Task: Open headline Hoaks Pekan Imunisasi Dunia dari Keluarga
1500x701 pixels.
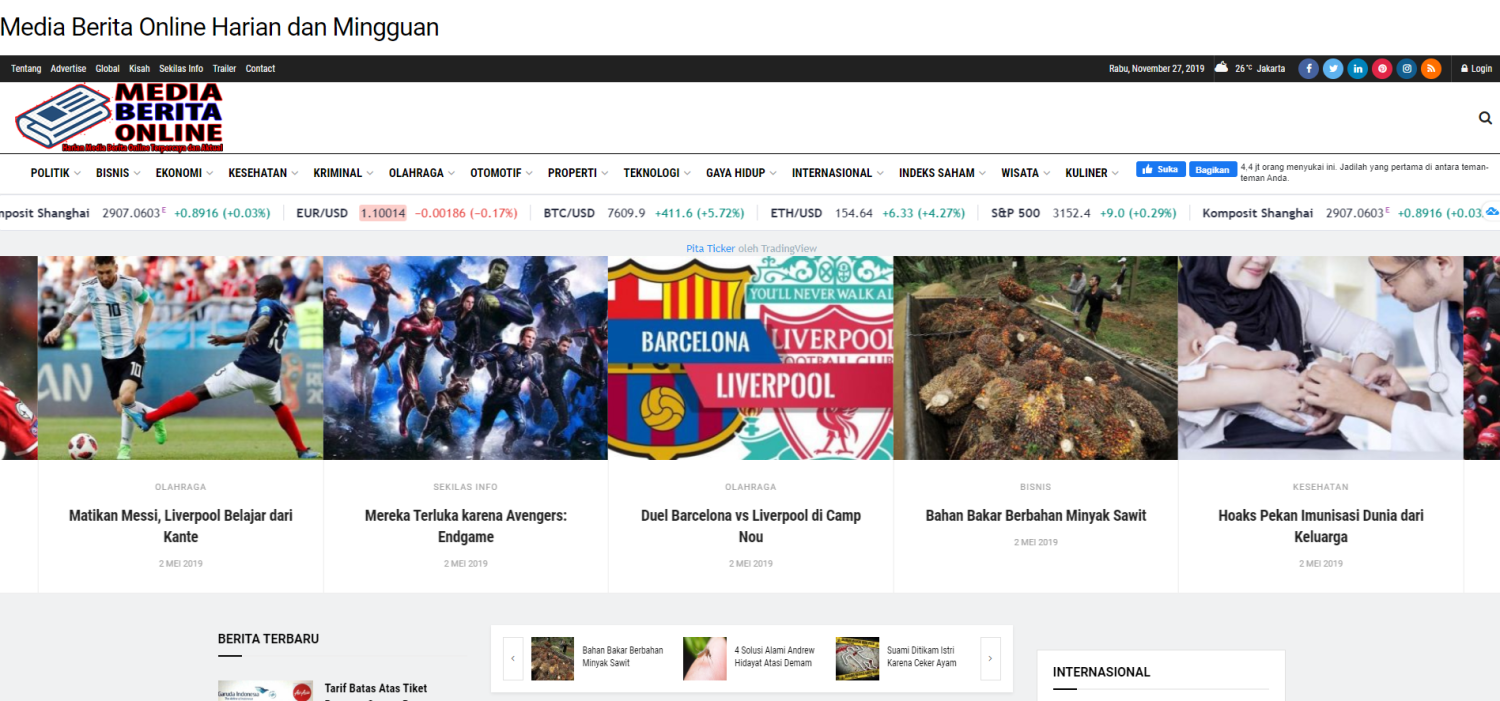Action: coord(1321,526)
